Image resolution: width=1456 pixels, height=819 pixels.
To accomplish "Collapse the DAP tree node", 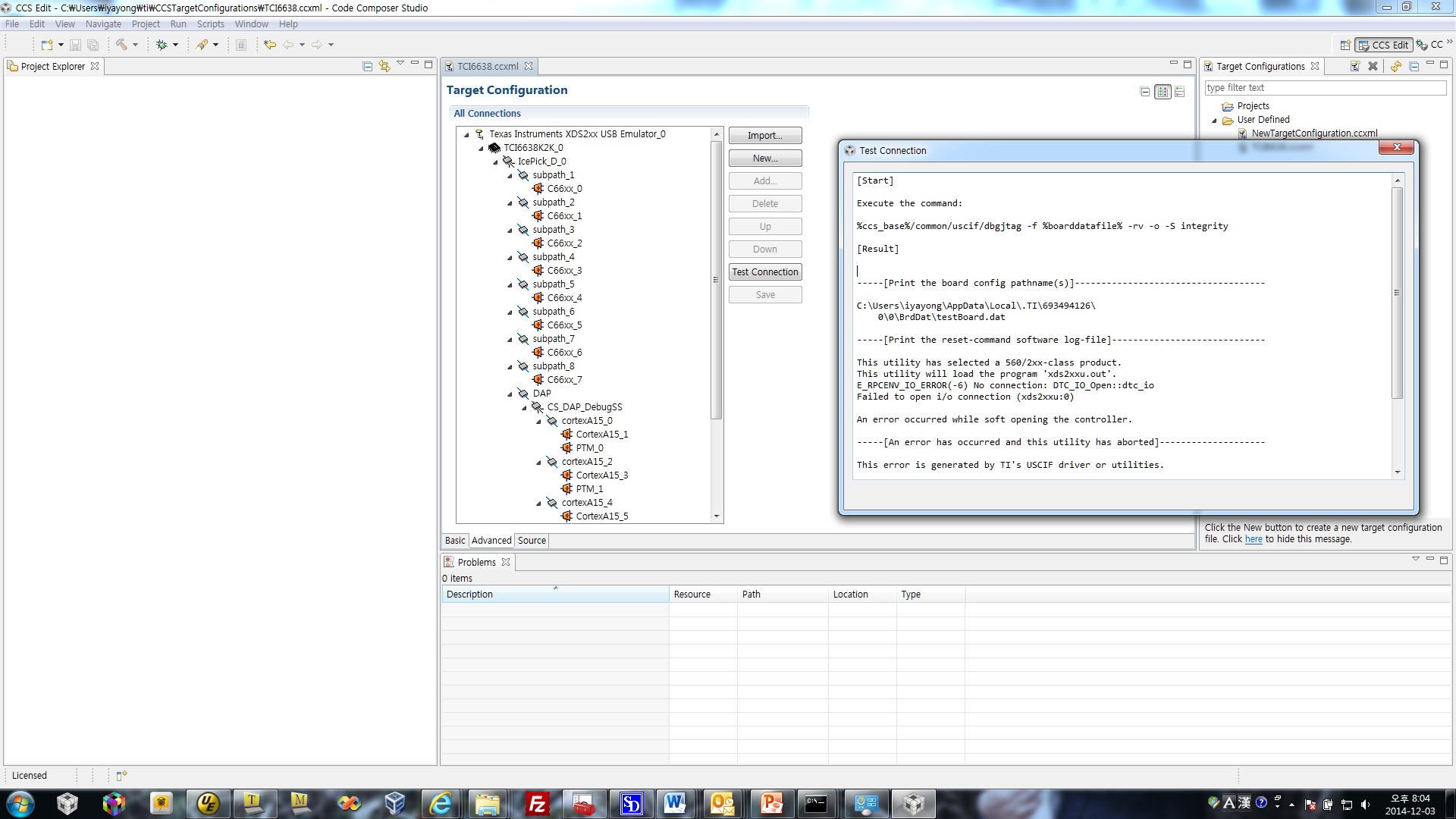I will tap(510, 394).
